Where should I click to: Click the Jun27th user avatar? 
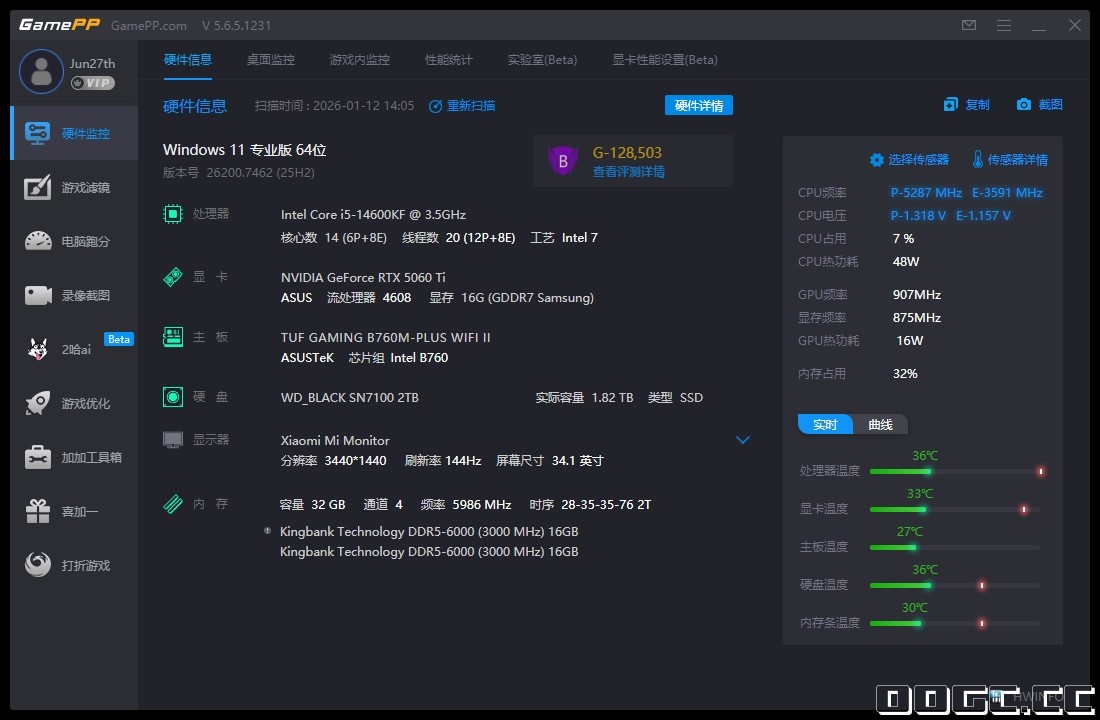41,71
